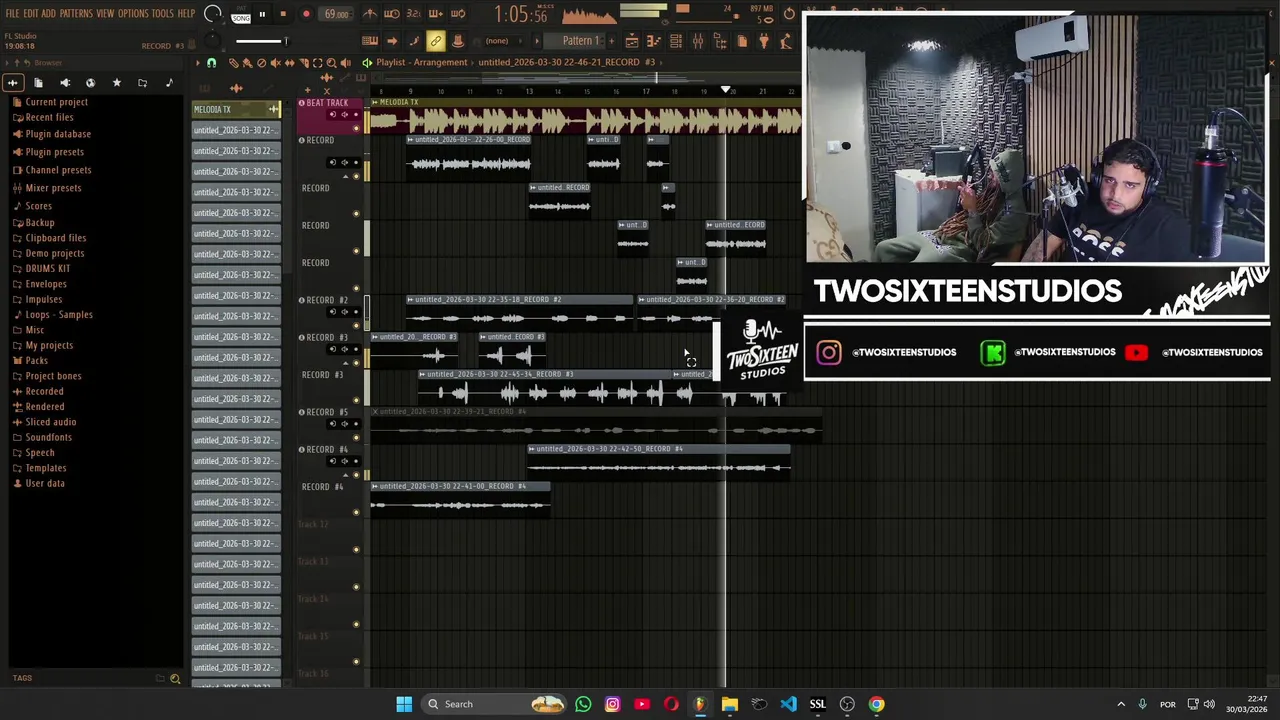1280x720 pixels.
Task: Toggle playlist magnet snap icon
Action: [x=211, y=63]
